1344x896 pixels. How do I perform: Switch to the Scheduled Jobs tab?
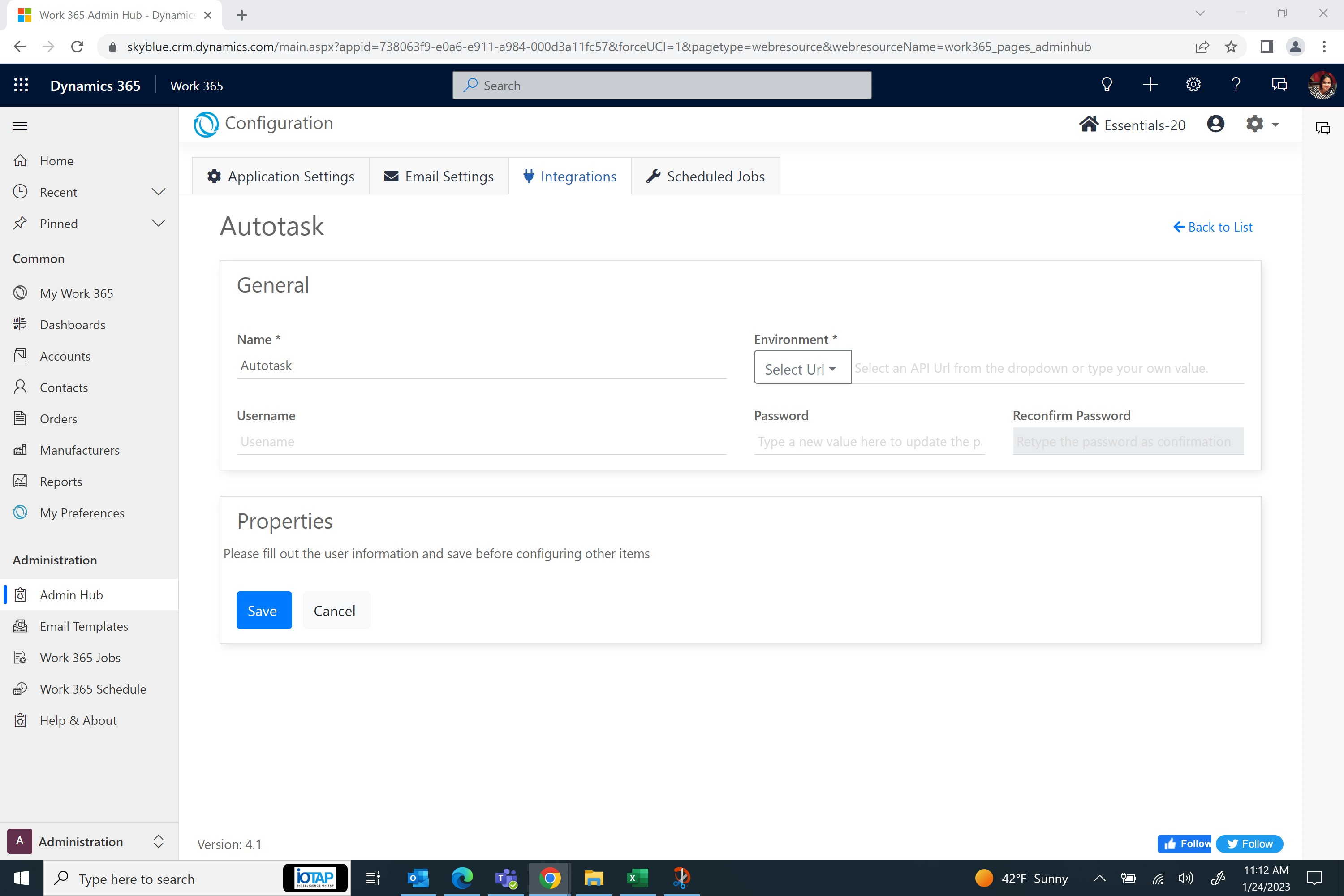705,177
